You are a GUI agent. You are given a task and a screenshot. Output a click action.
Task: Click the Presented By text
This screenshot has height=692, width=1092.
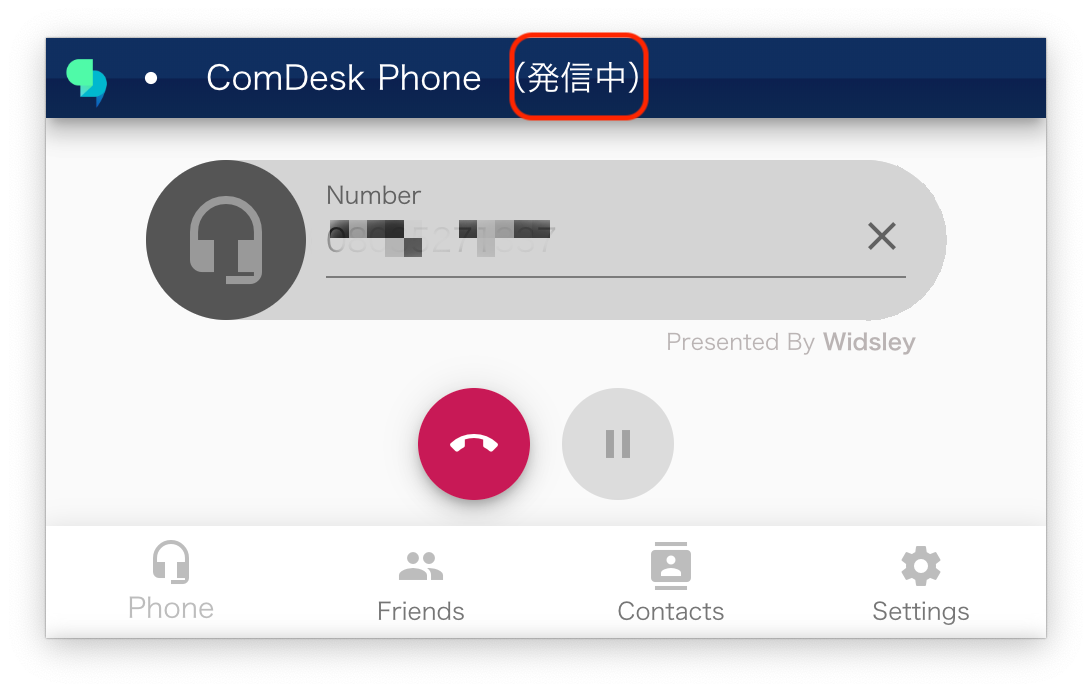tap(740, 342)
